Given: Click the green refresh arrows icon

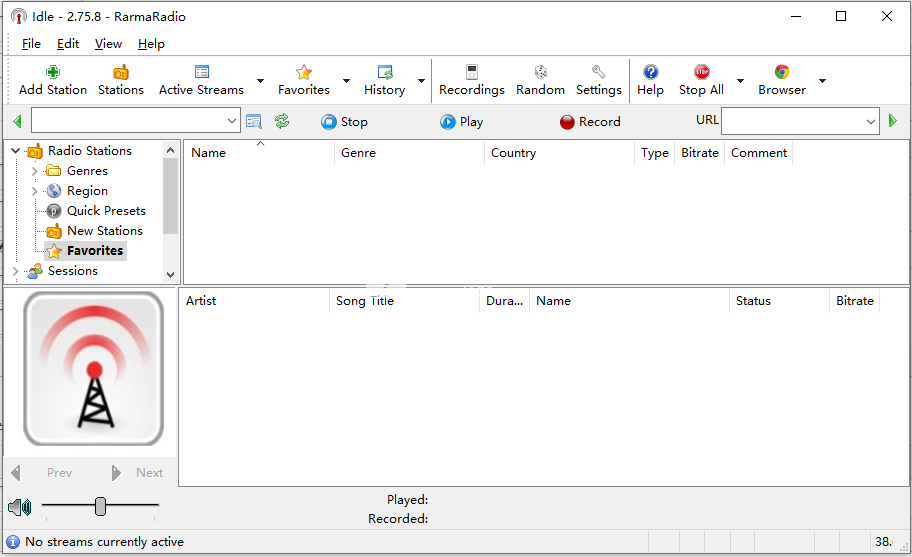Looking at the screenshot, I should (282, 122).
